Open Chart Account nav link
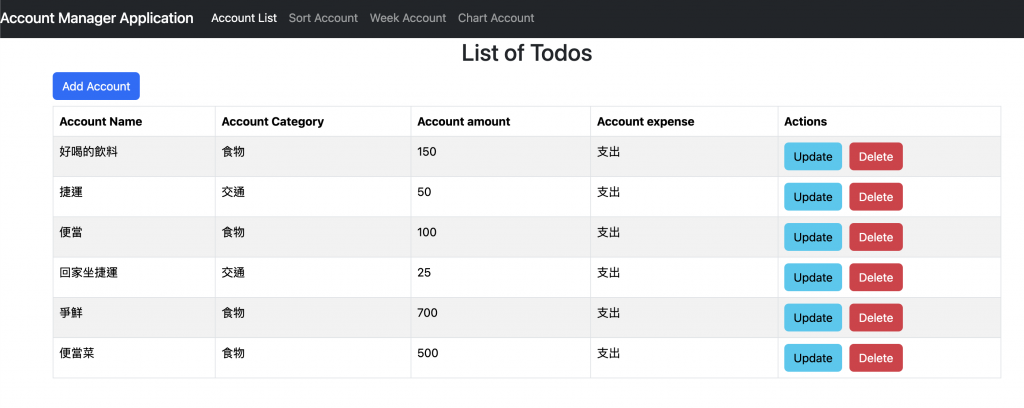The image size is (1024, 408). click(x=496, y=18)
